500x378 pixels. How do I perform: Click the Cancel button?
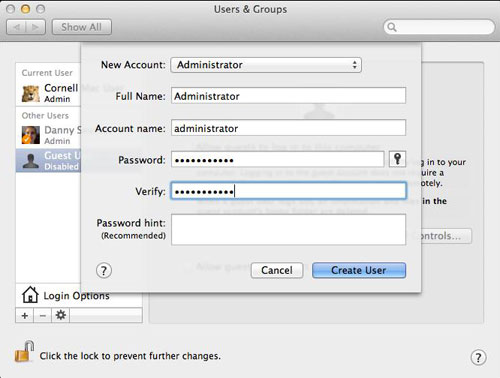pyautogui.click(x=277, y=270)
